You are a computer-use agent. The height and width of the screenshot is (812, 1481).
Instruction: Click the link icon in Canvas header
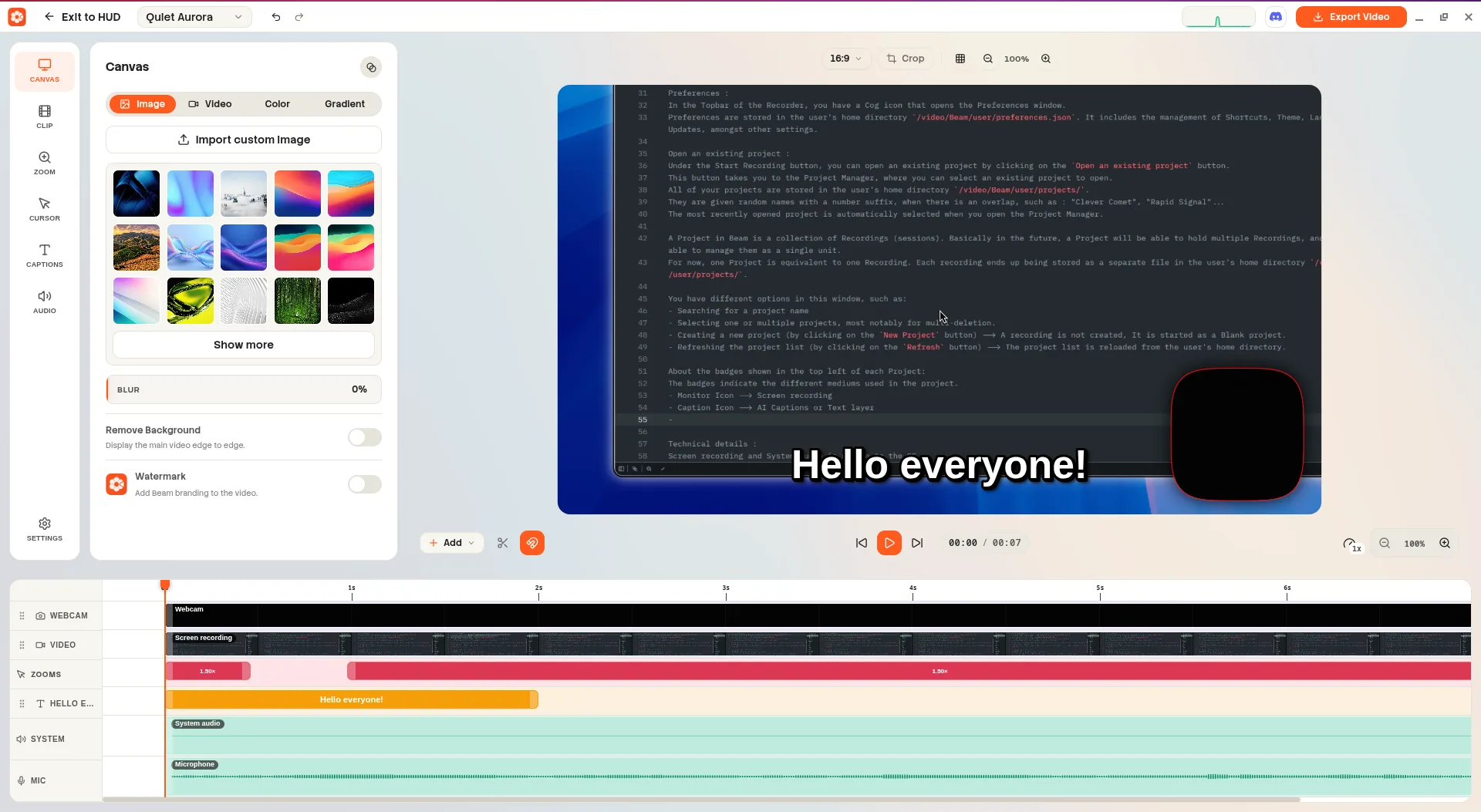(x=371, y=67)
